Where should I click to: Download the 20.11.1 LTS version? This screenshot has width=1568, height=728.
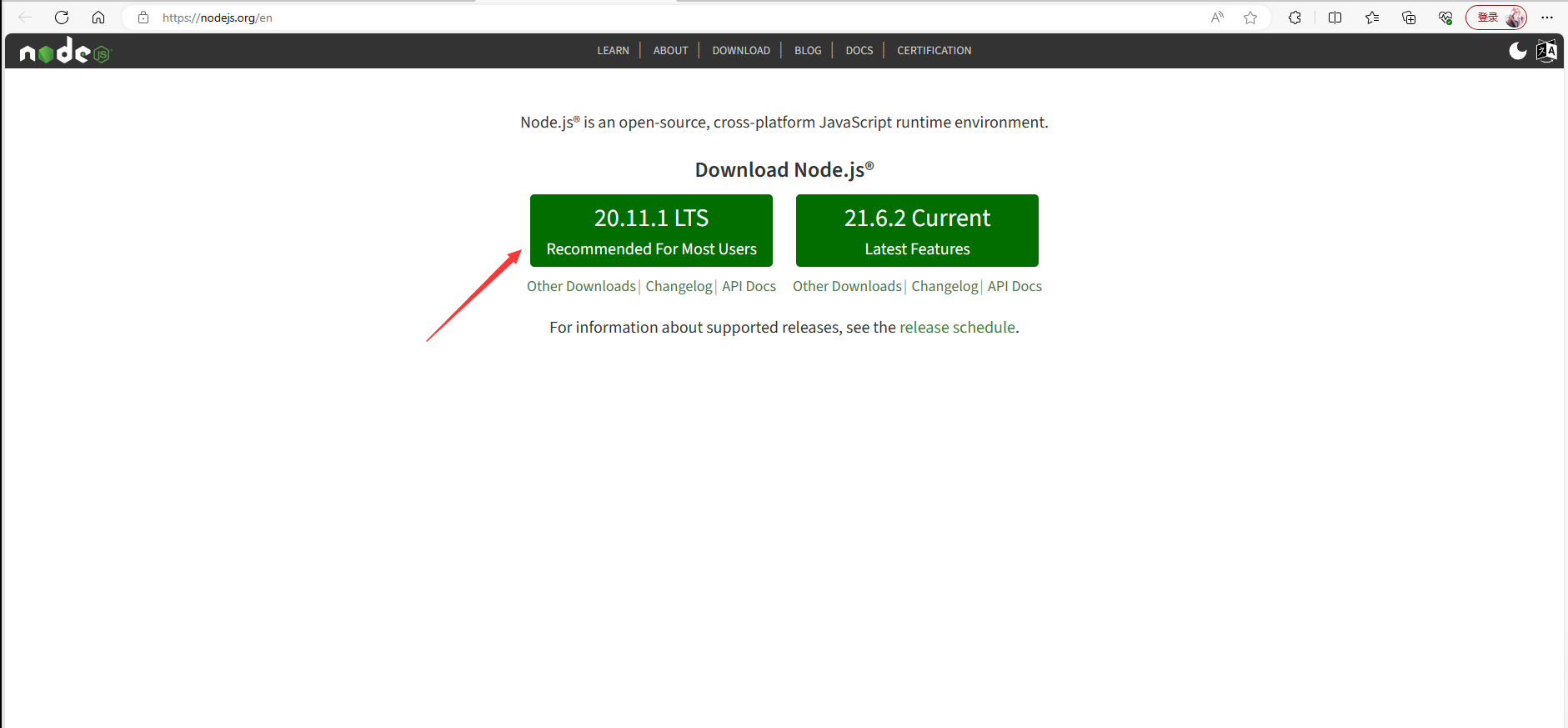[651, 230]
